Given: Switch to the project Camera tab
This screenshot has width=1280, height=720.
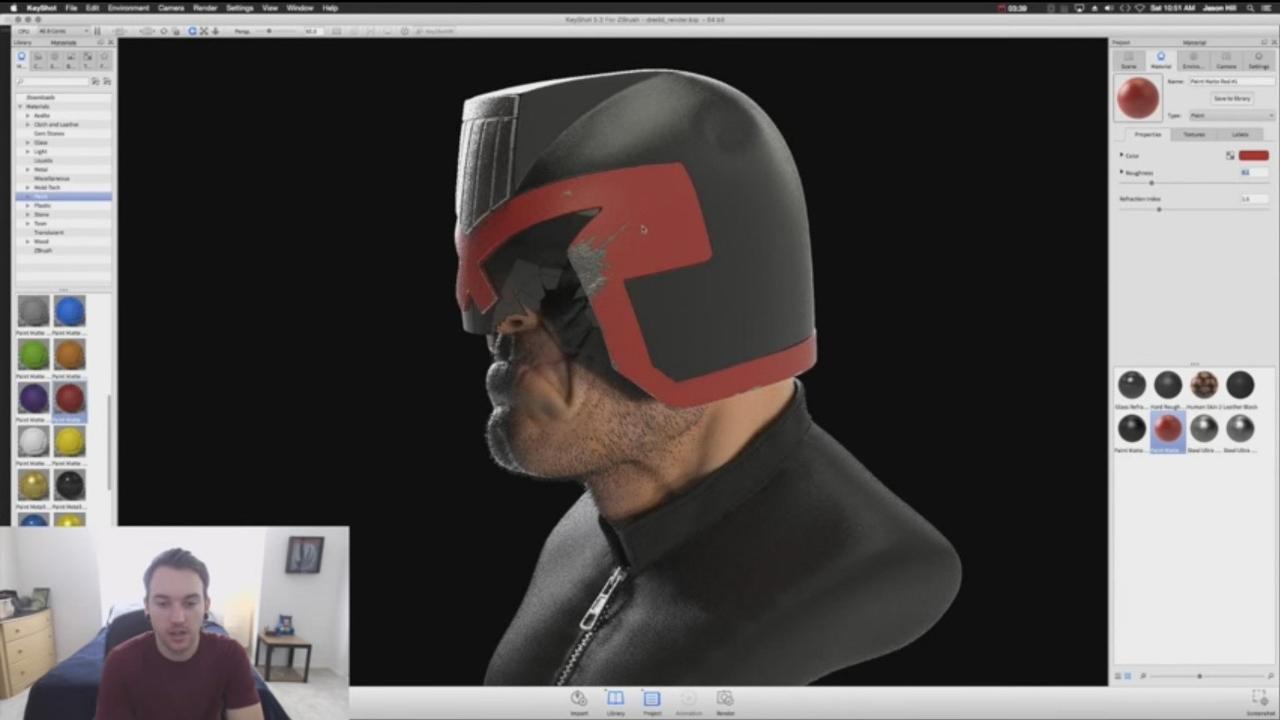Looking at the screenshot, I should (1226, 61).
